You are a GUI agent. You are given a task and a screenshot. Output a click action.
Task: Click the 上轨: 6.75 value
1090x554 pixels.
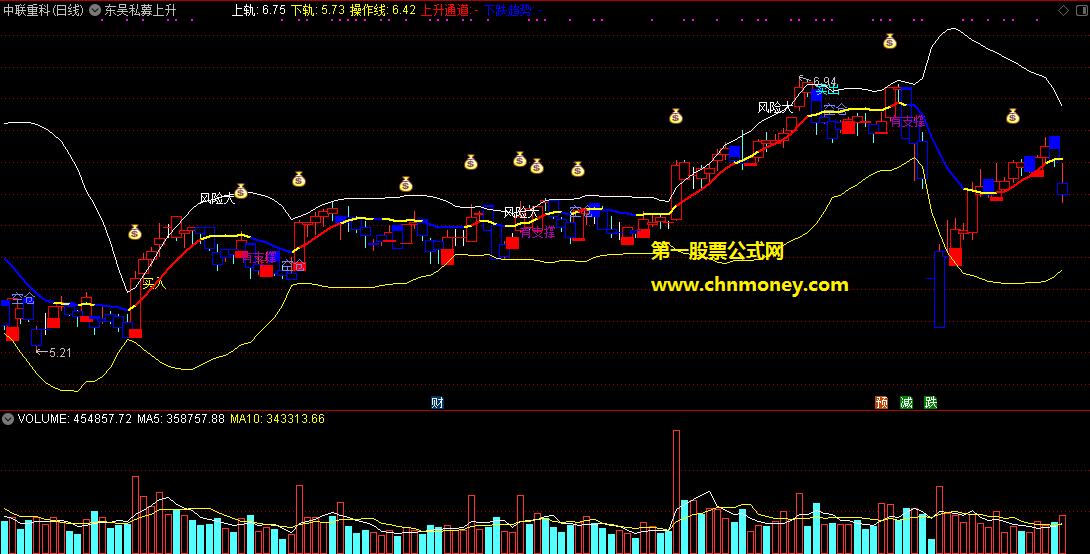click(259, 10)
